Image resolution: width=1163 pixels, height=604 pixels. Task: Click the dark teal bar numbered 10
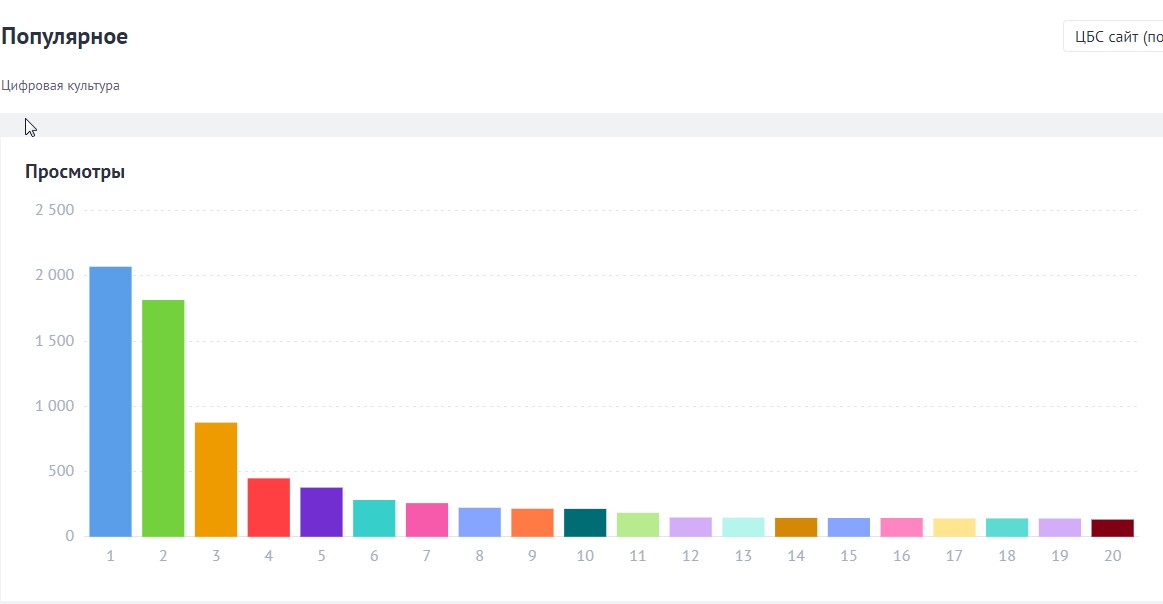click(585, 522)
